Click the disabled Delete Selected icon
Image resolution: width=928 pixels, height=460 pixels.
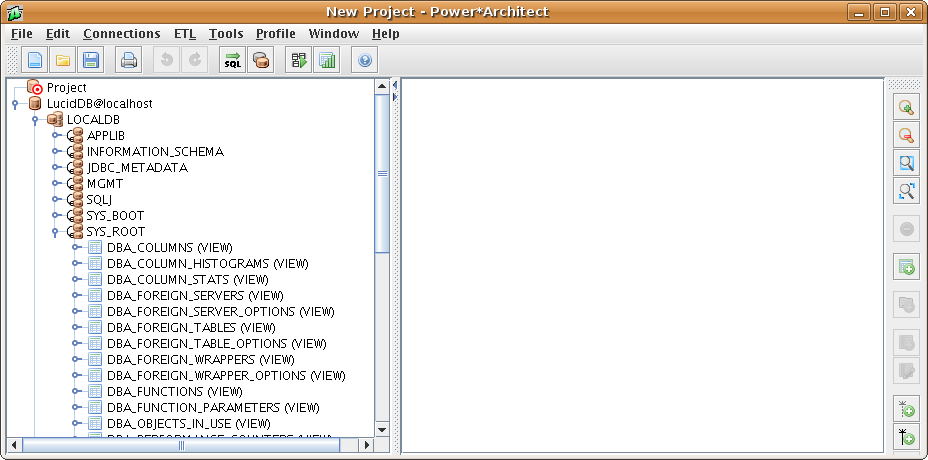click(906, 229)
